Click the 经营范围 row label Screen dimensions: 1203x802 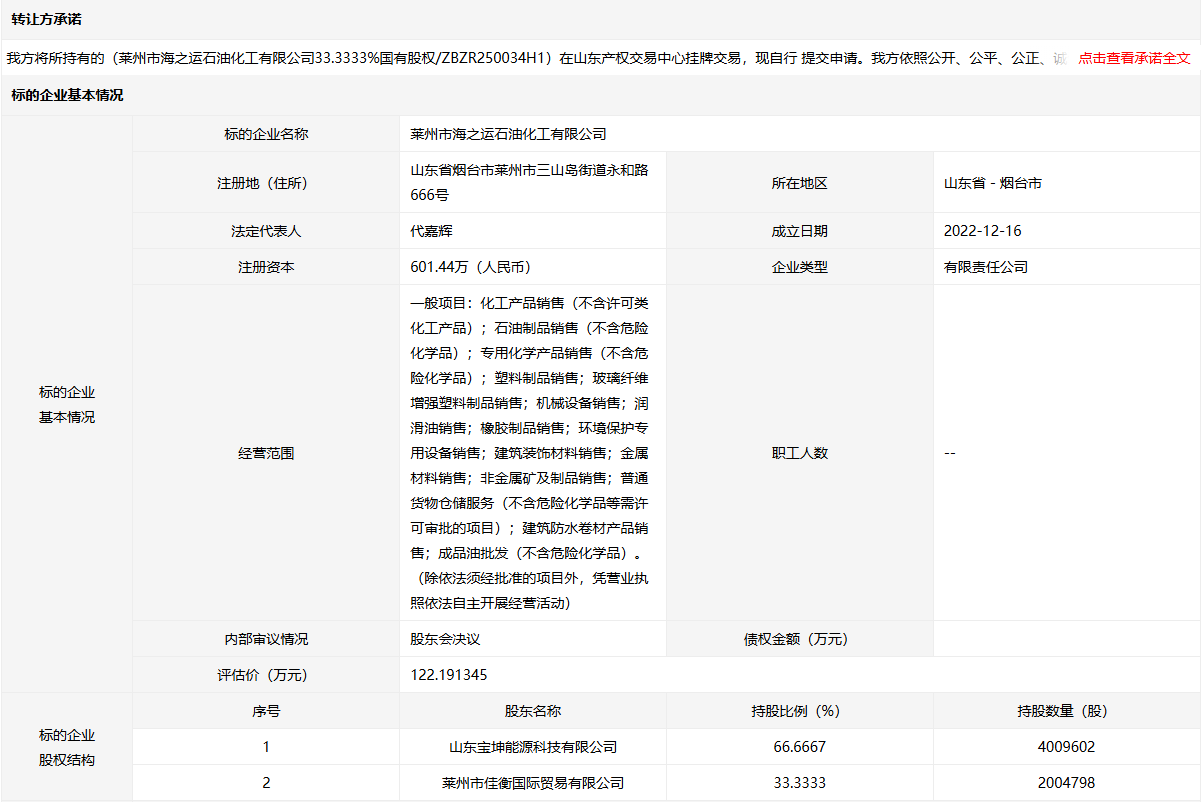[266, 453]
